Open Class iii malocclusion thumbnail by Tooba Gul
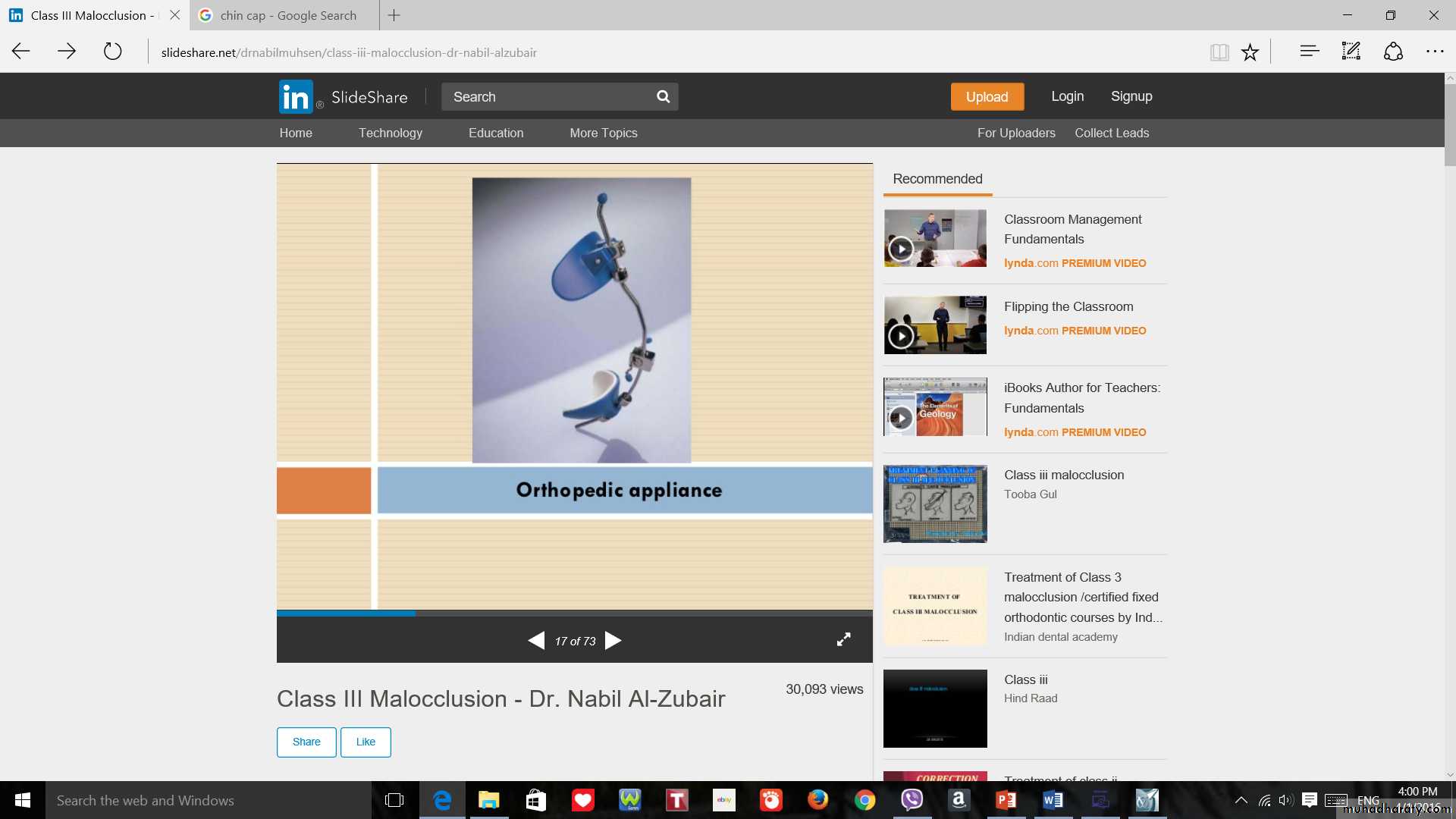 point(935,504)
